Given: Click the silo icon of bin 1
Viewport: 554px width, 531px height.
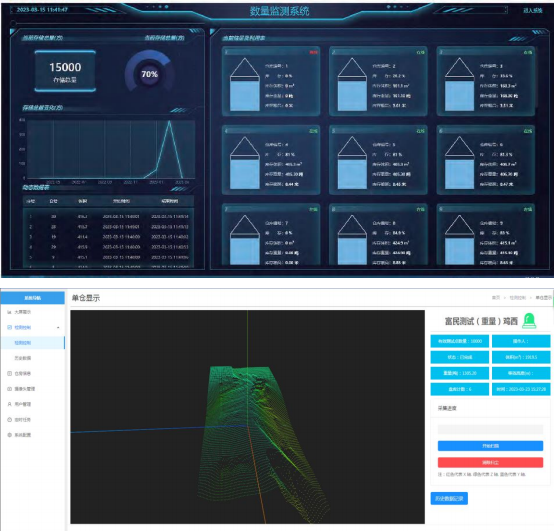Looking at the screenshot, I should coord(245,84).
